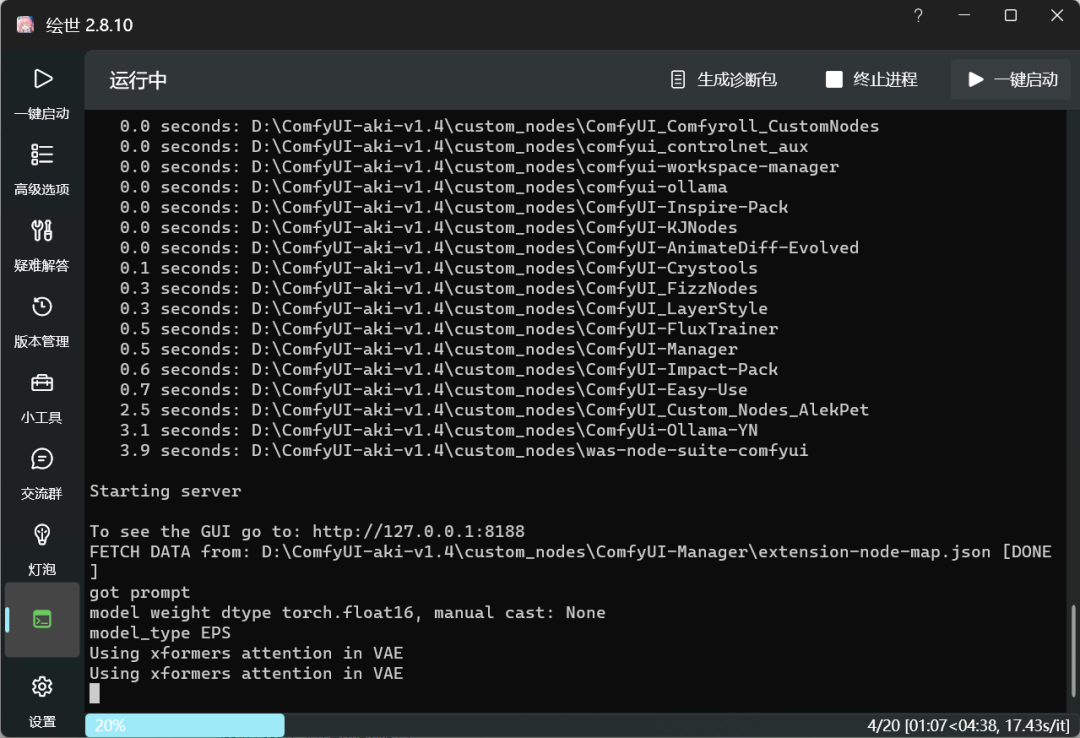Viewport: 1080px width, 738px height.
Task: Open the 一键启动 sidebar page
Action: (42, 94)
